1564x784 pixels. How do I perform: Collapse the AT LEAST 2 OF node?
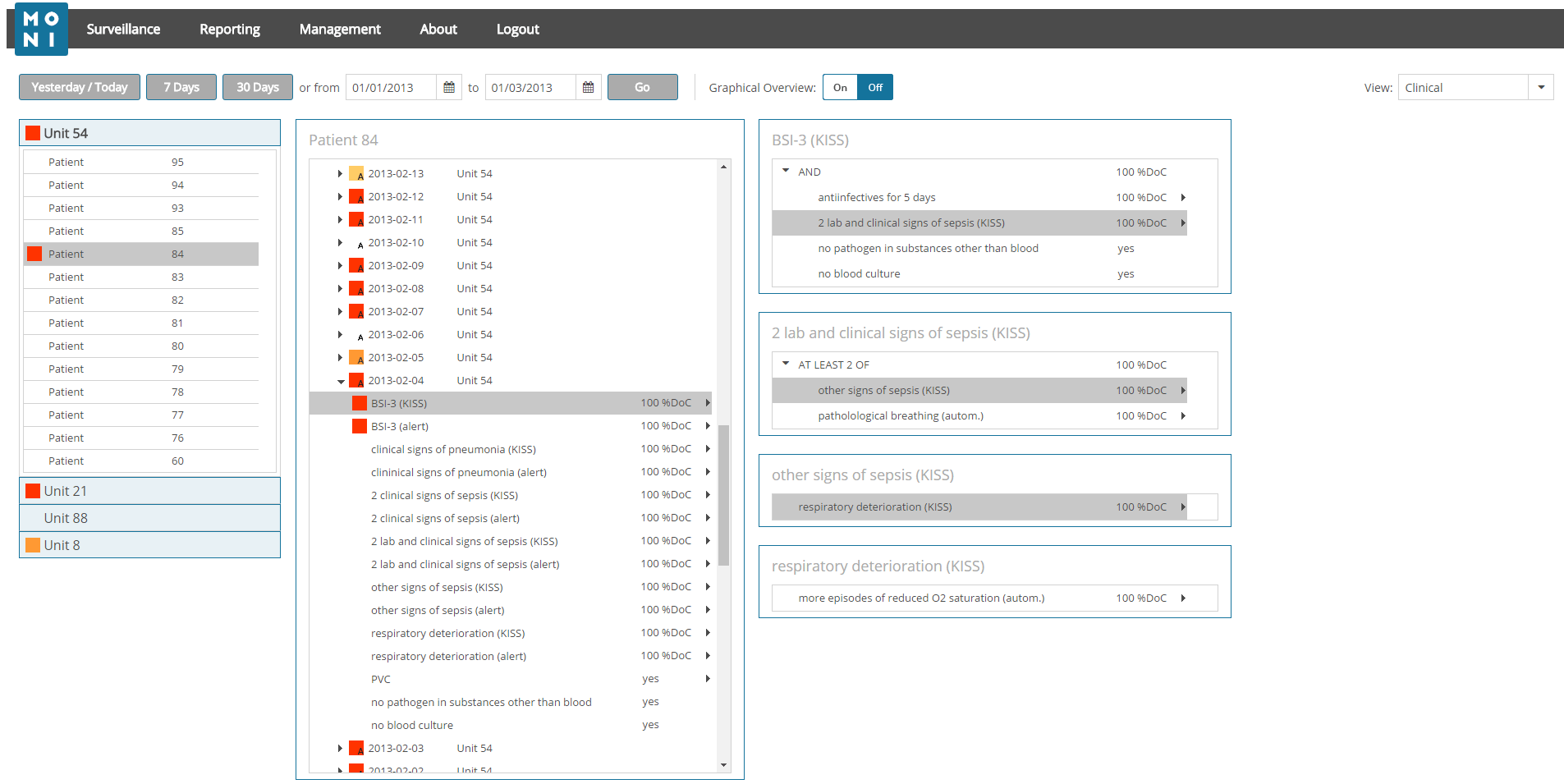786,364
